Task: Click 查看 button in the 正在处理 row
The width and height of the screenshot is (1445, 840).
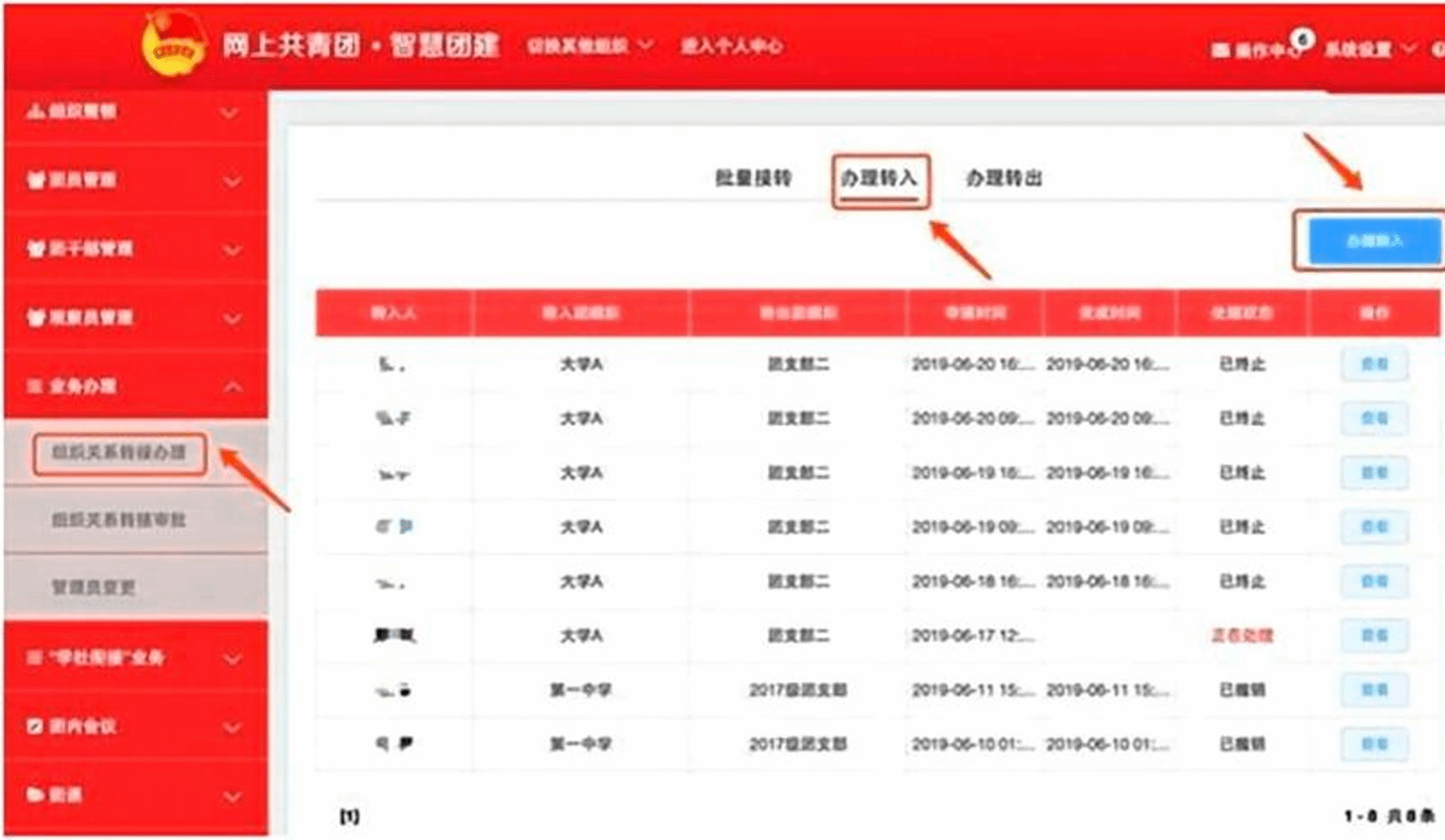Action: (x=1373, y=636)
